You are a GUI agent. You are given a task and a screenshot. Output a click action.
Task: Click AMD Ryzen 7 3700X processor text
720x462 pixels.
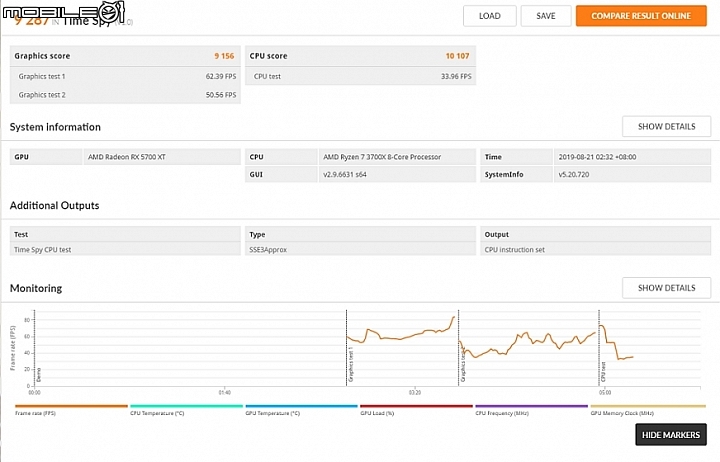pyautogui.click(x=382, y=157)
